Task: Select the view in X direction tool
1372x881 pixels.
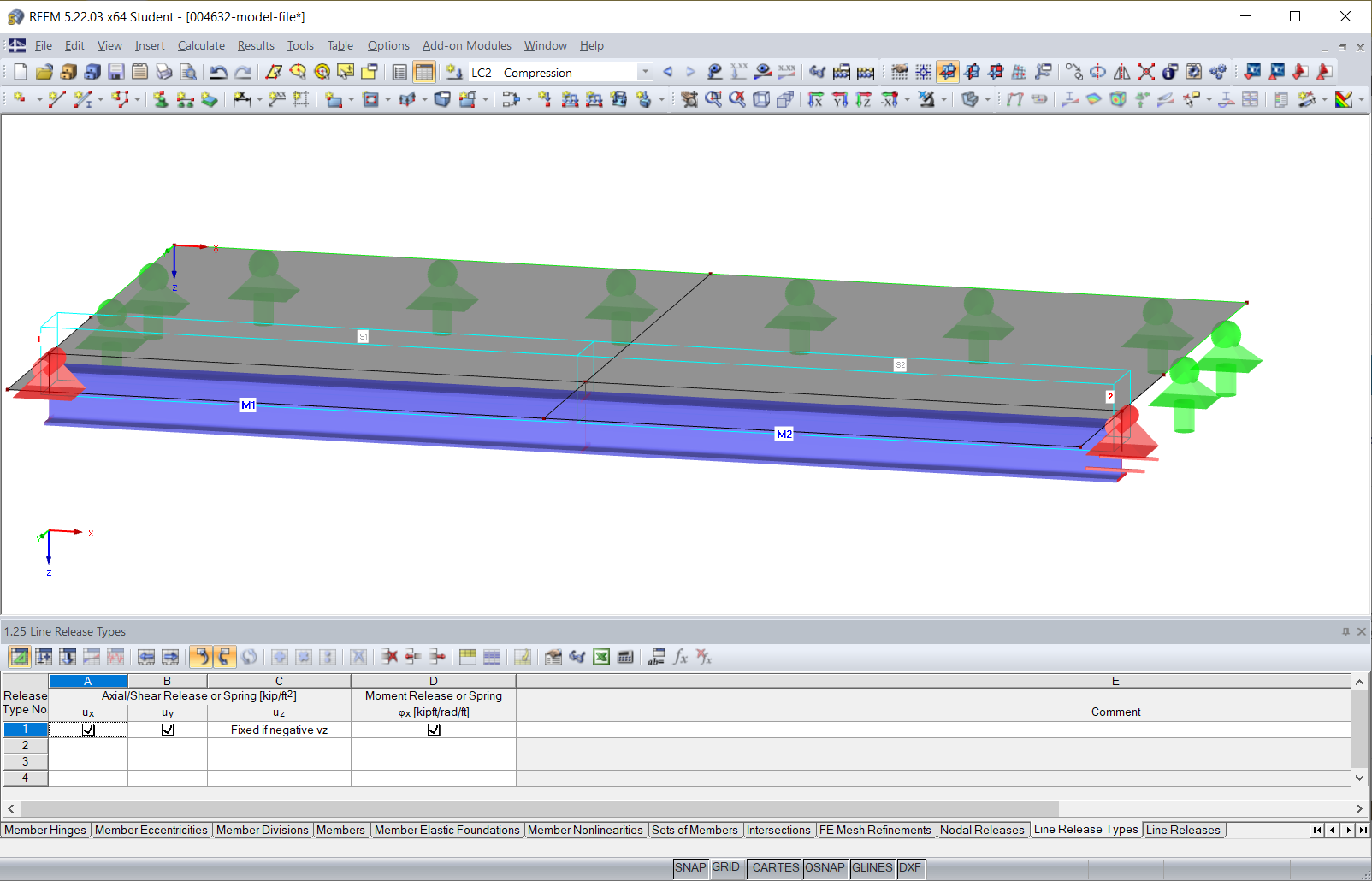Action: pos(816,99)
